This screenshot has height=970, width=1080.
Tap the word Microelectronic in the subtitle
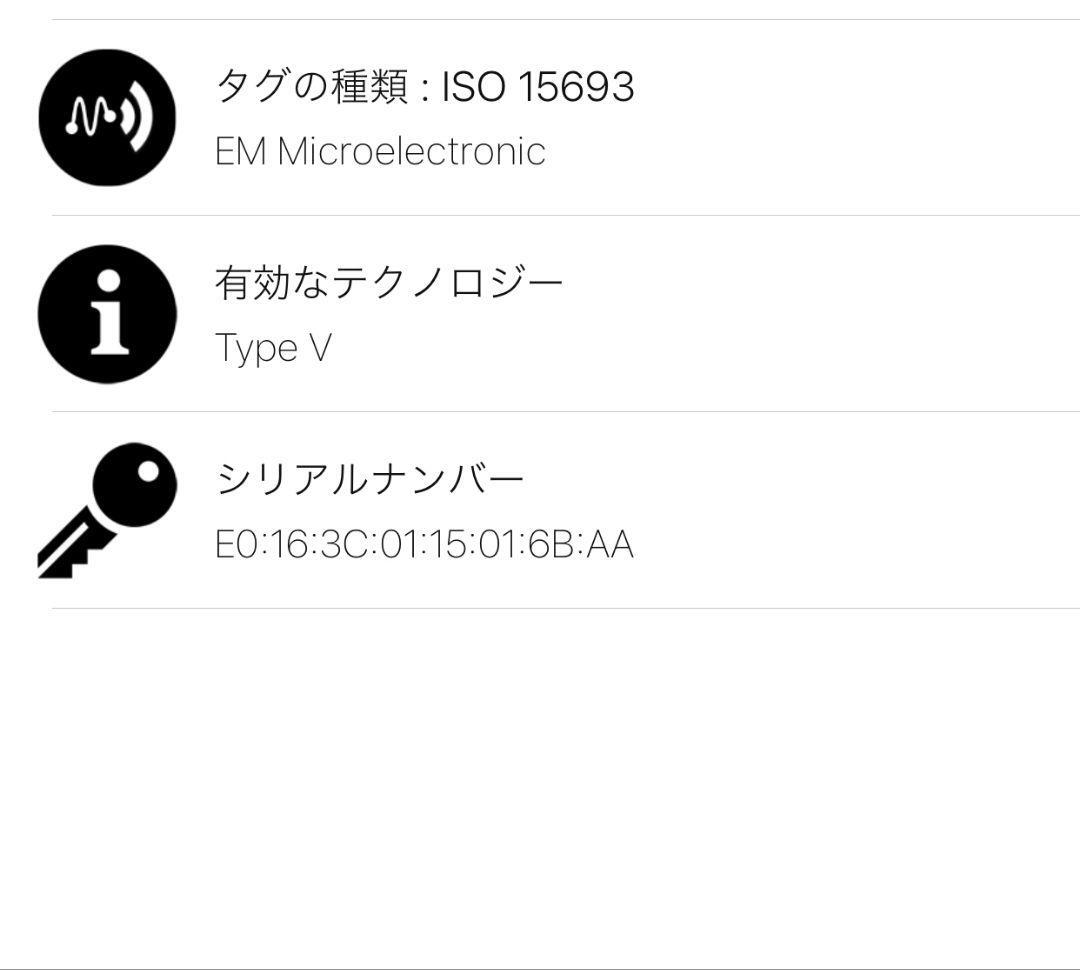pyautogui.click(x=411, y=152)
